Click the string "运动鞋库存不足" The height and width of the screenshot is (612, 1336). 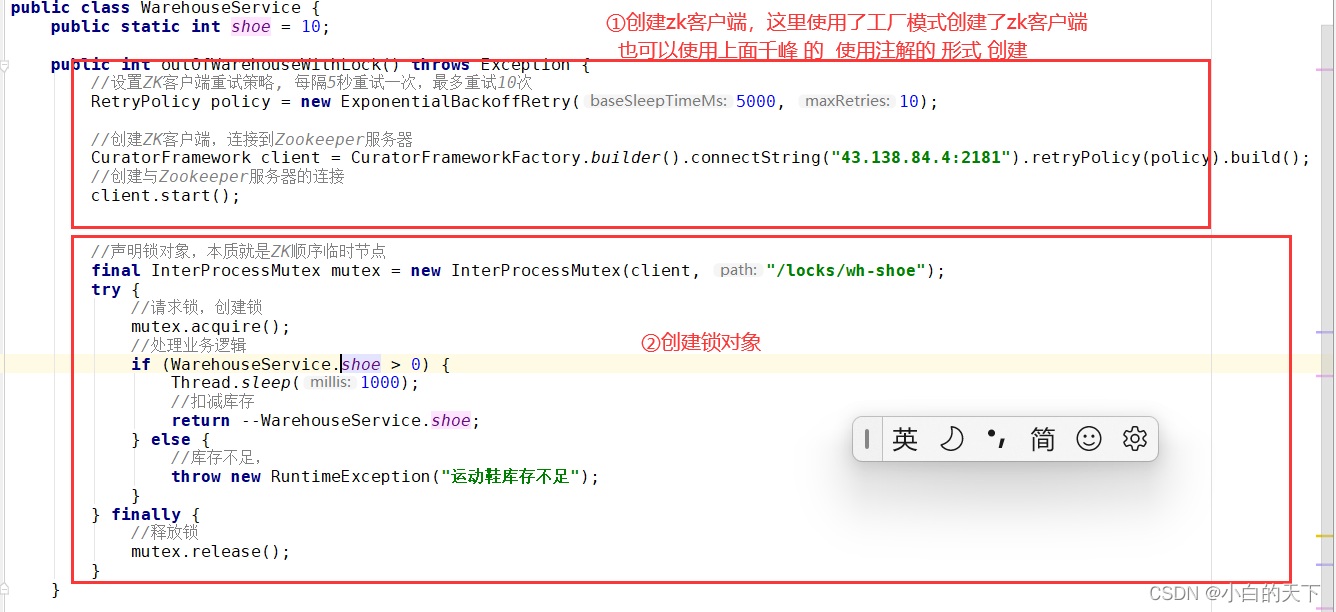(511, 476)
